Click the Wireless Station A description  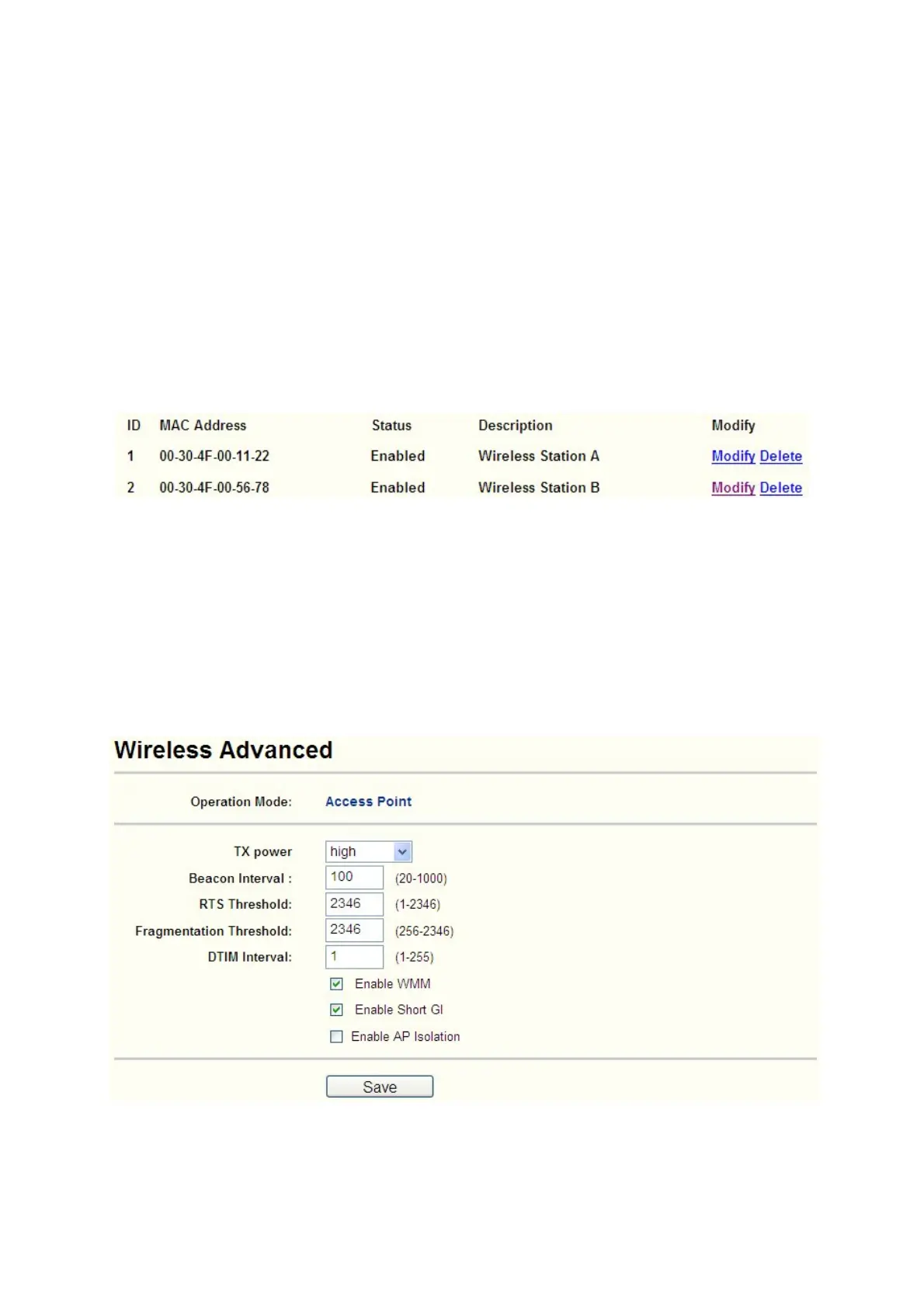click(539, 456)
